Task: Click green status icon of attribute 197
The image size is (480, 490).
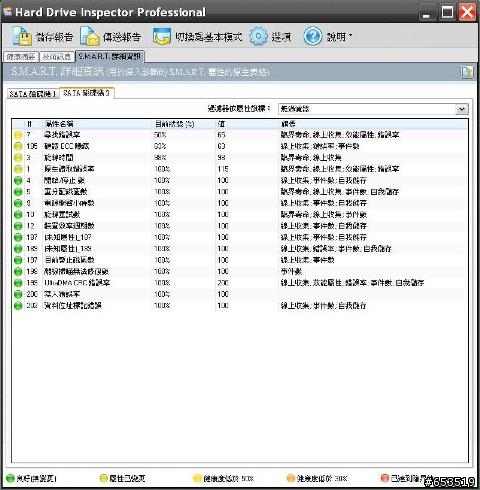Action: point(18,260)
